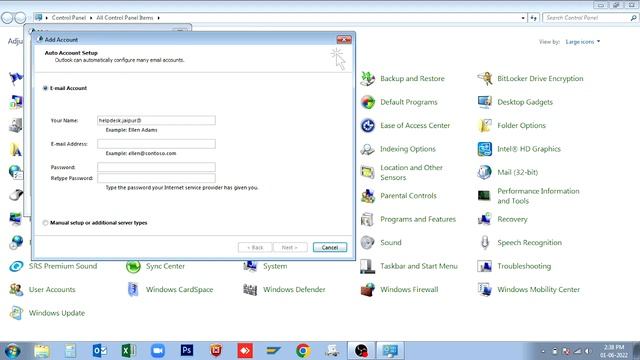This screenshot has height=360, width=640.
Task: Open Parental Controls icon
Action: [368, 196]
